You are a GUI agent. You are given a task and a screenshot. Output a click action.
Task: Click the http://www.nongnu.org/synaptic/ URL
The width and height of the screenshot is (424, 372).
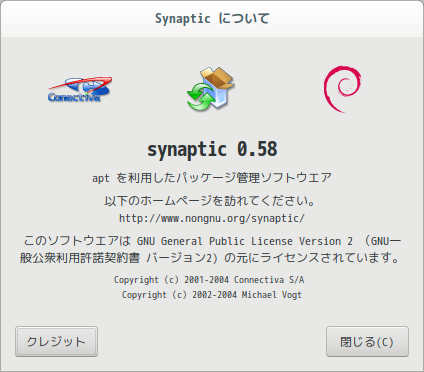pyautogui.click(x=212, y=218)
